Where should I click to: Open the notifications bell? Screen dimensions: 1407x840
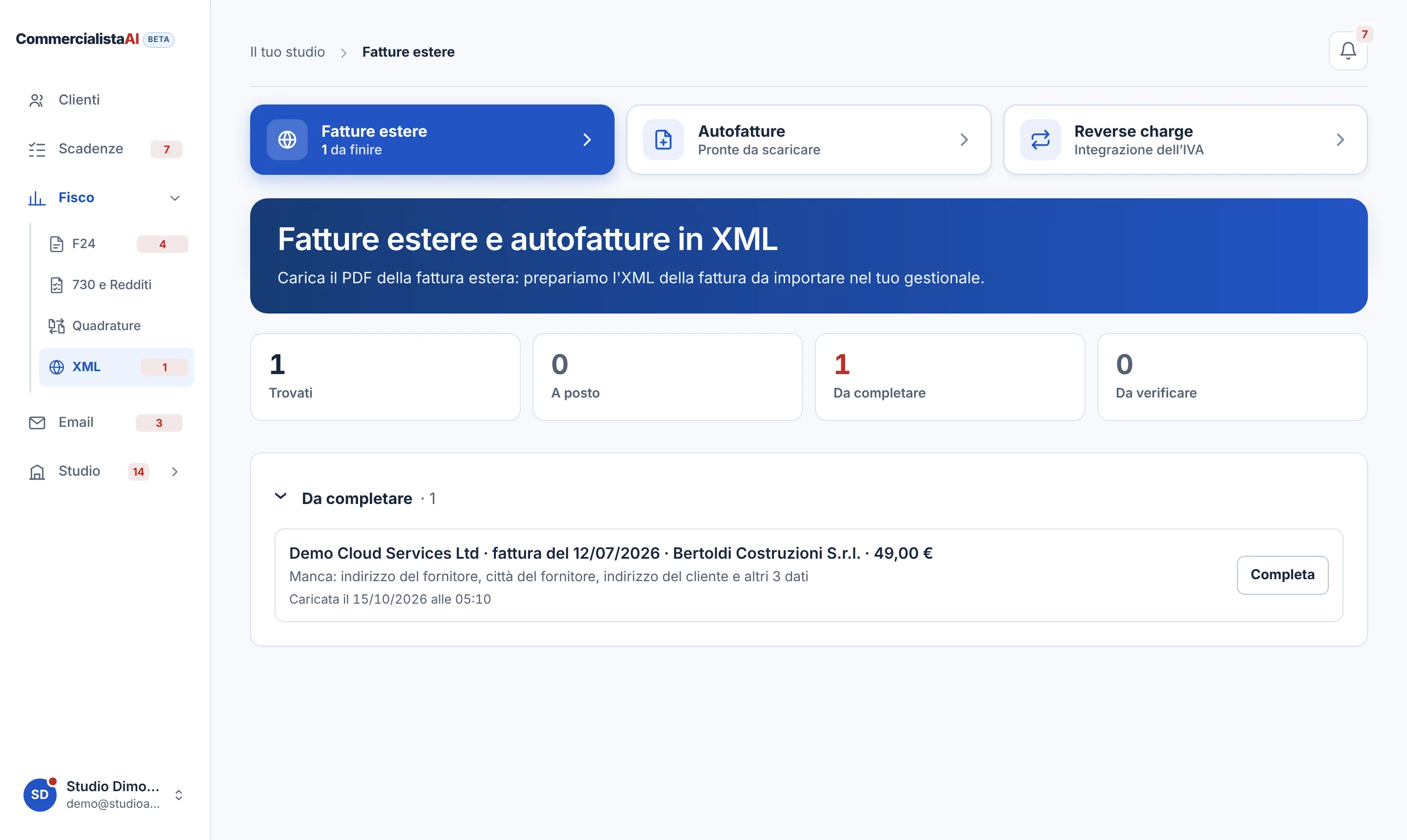(x=1347, y=51)
